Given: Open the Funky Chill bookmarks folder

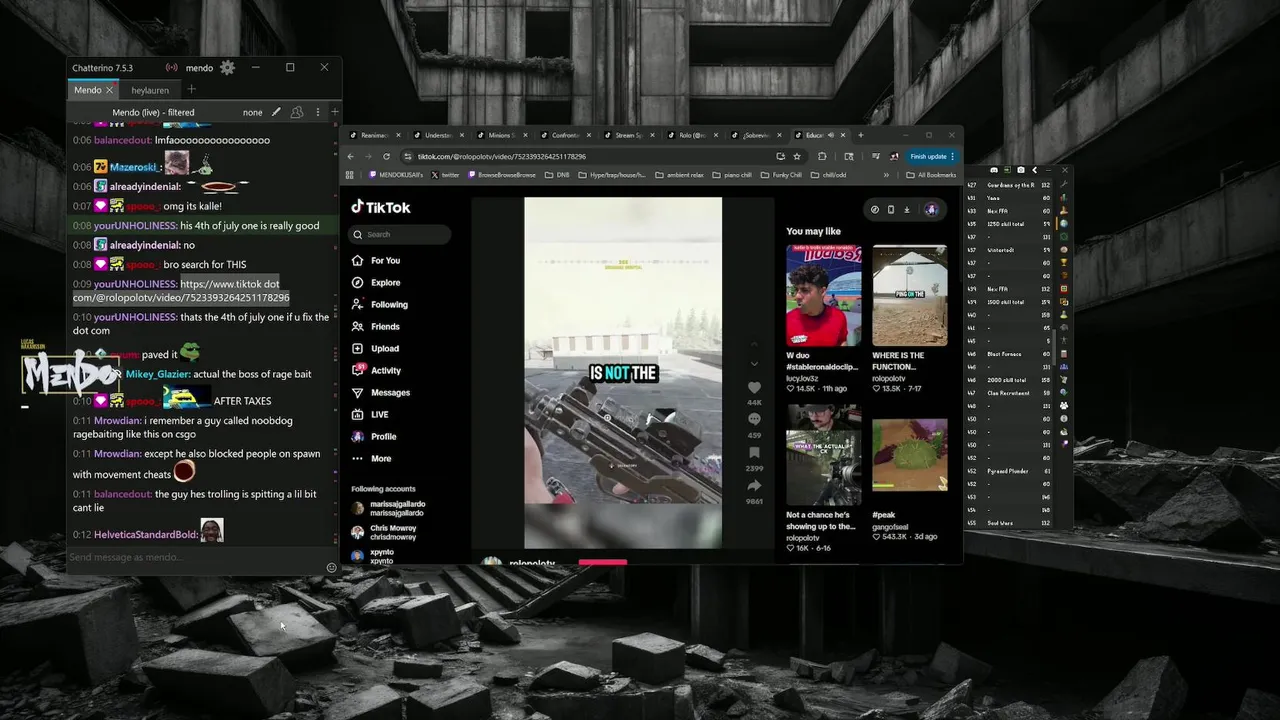Looking at the screenshot, I should 781,175.
